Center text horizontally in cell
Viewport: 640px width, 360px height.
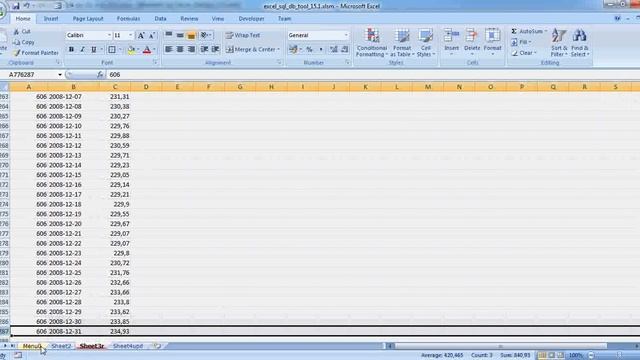[x=180, y=49]
